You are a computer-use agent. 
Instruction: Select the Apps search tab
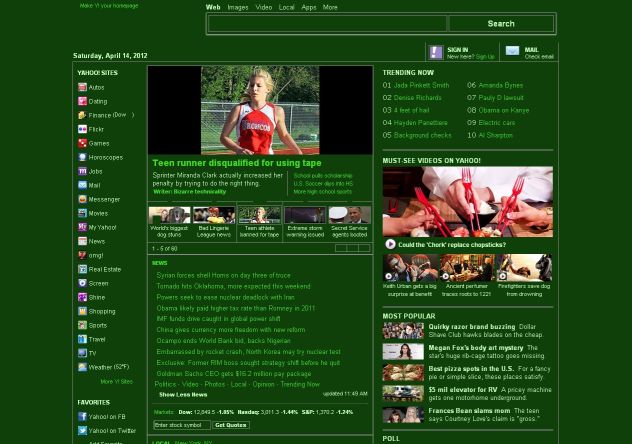[x=309, y=7]
